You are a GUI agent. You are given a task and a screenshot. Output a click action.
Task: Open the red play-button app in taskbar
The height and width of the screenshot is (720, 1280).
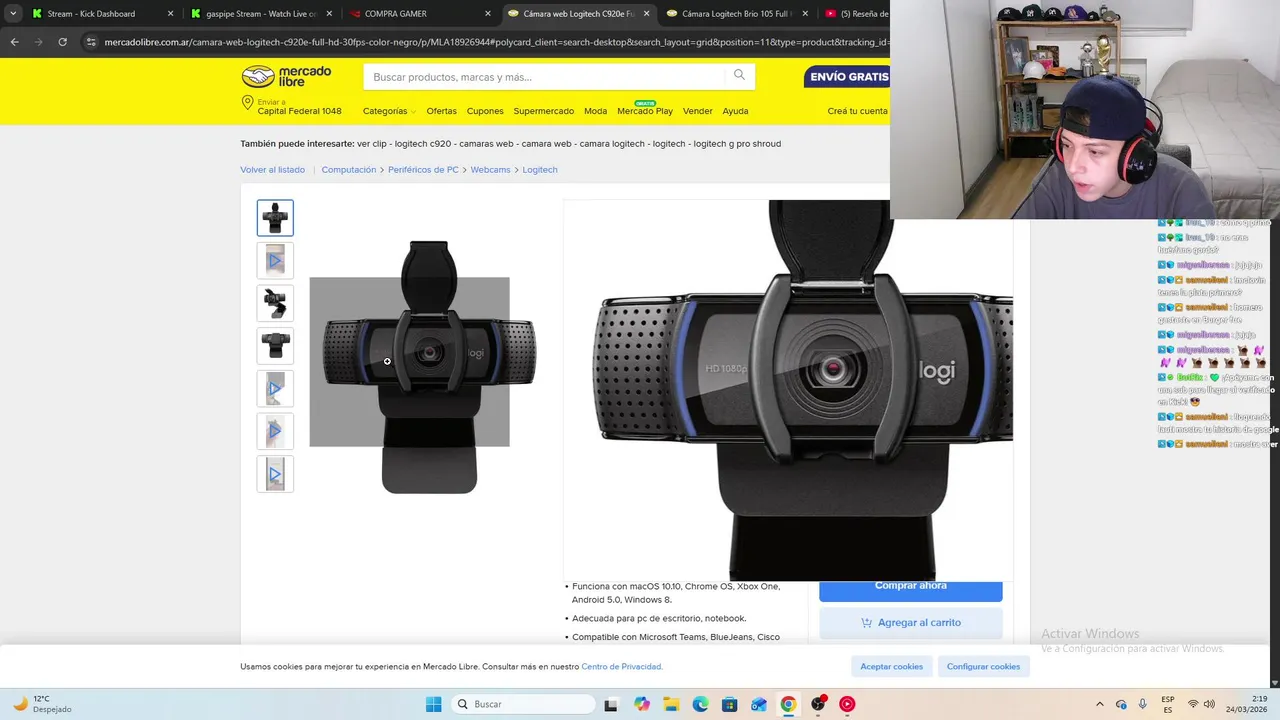pos(847,704)
